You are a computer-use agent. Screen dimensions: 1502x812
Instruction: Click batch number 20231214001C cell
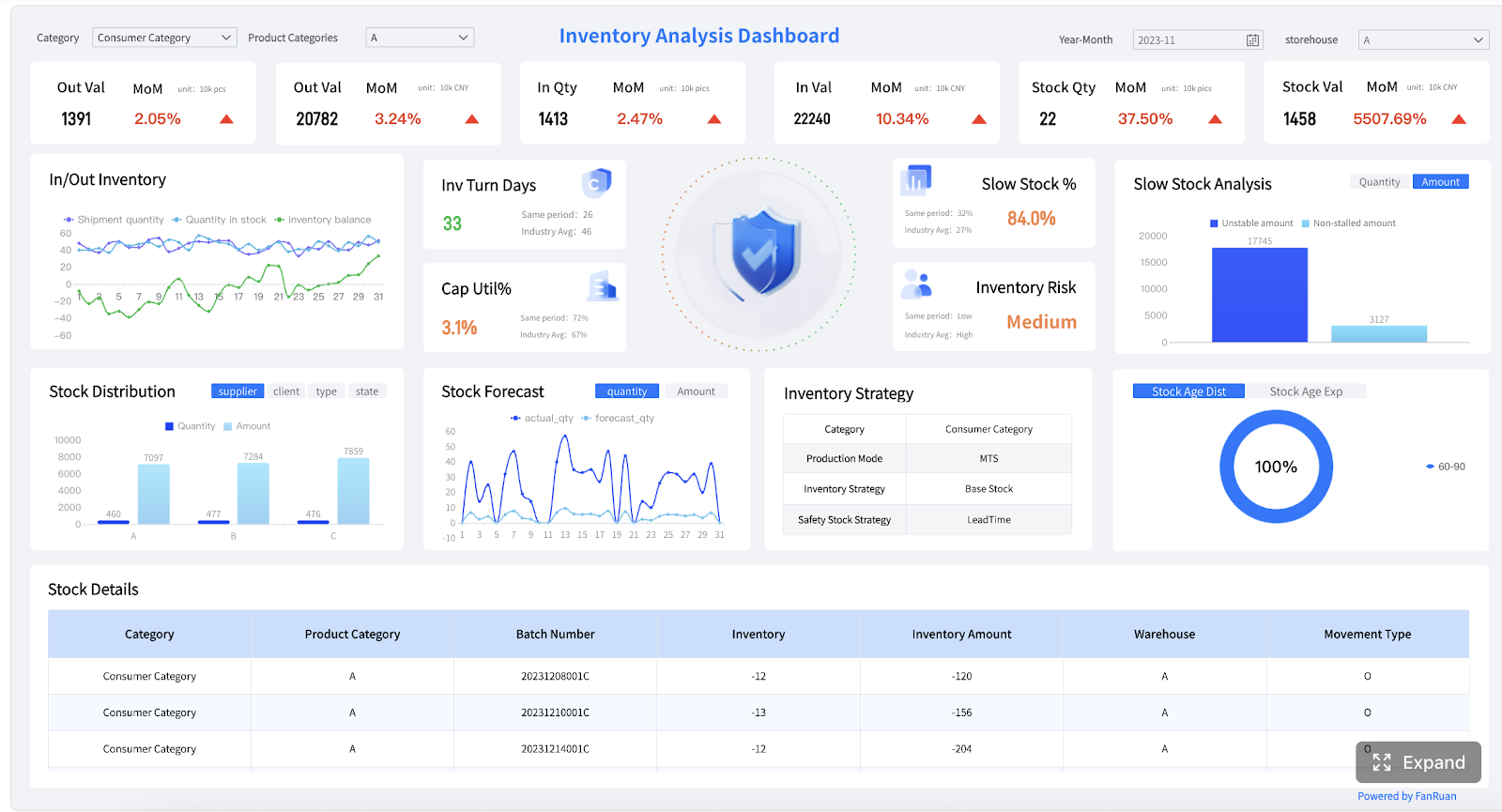[x=555, y=749]
